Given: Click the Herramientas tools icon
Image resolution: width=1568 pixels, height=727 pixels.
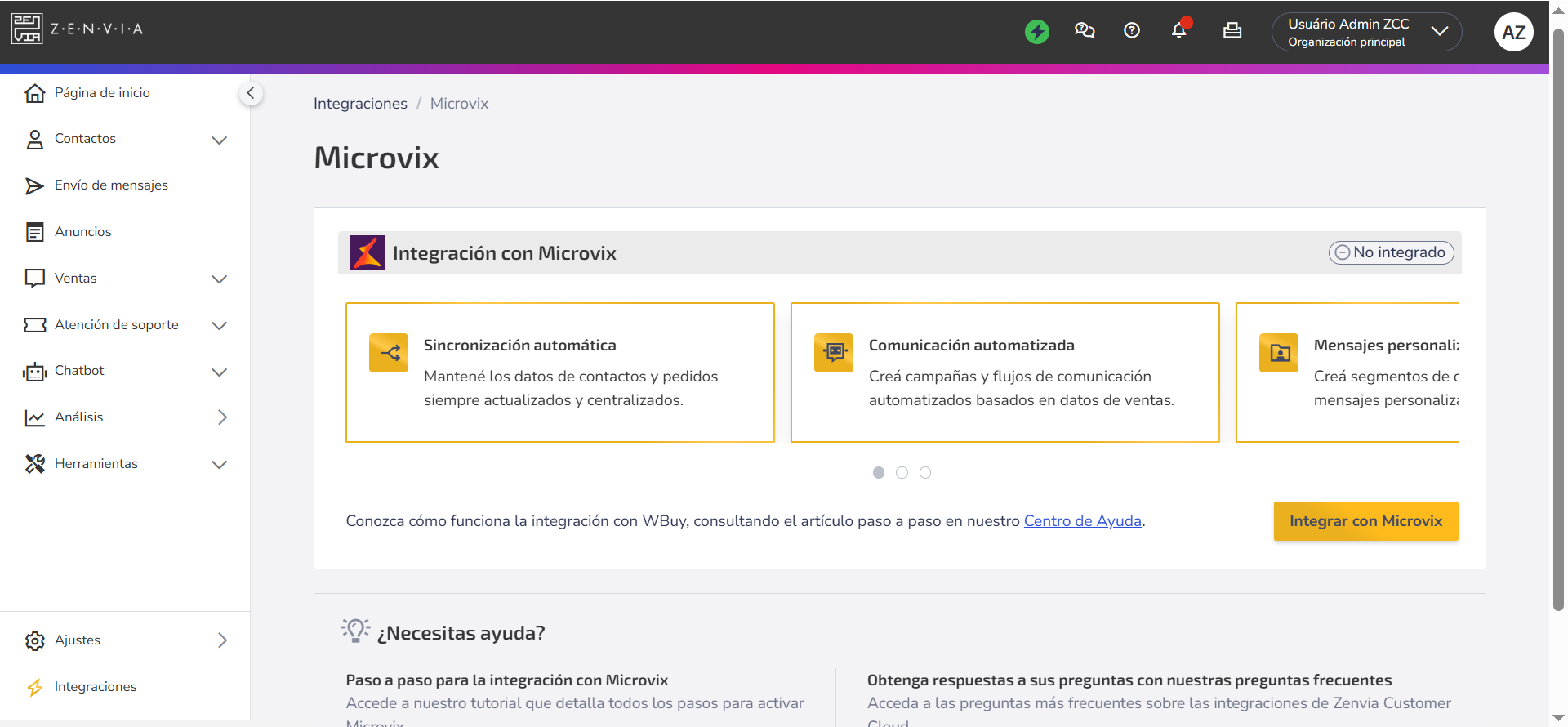Looking at the screenshot, I should (x=34, y=464).
